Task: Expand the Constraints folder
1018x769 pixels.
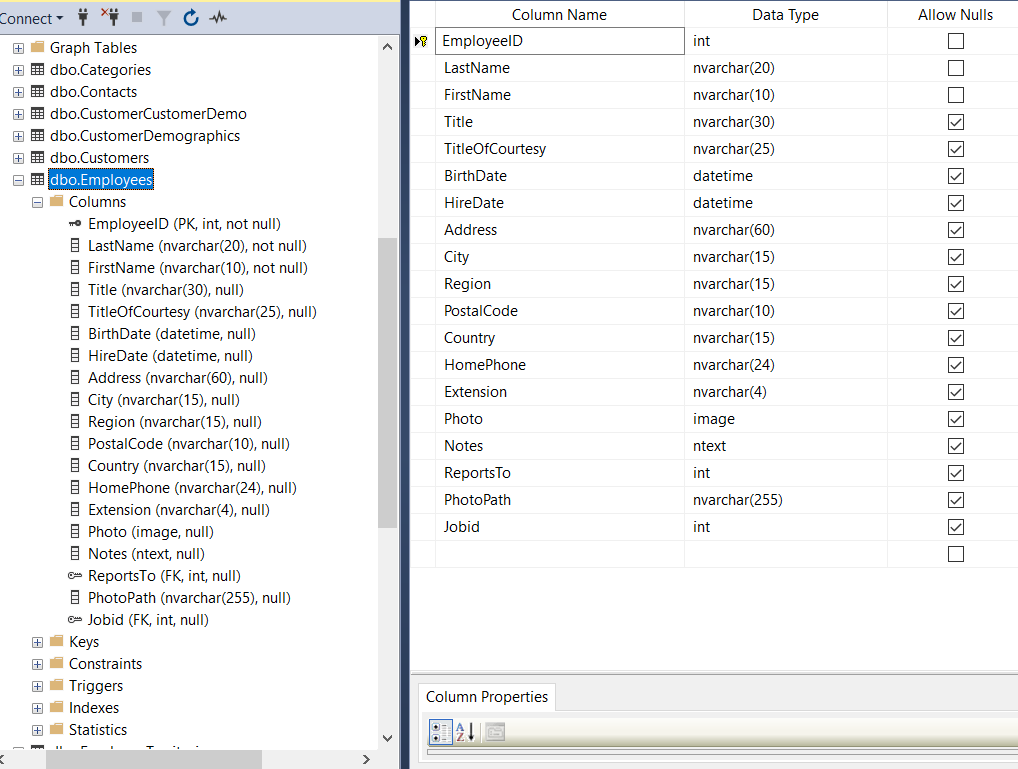Action: [x=38, y=664]
